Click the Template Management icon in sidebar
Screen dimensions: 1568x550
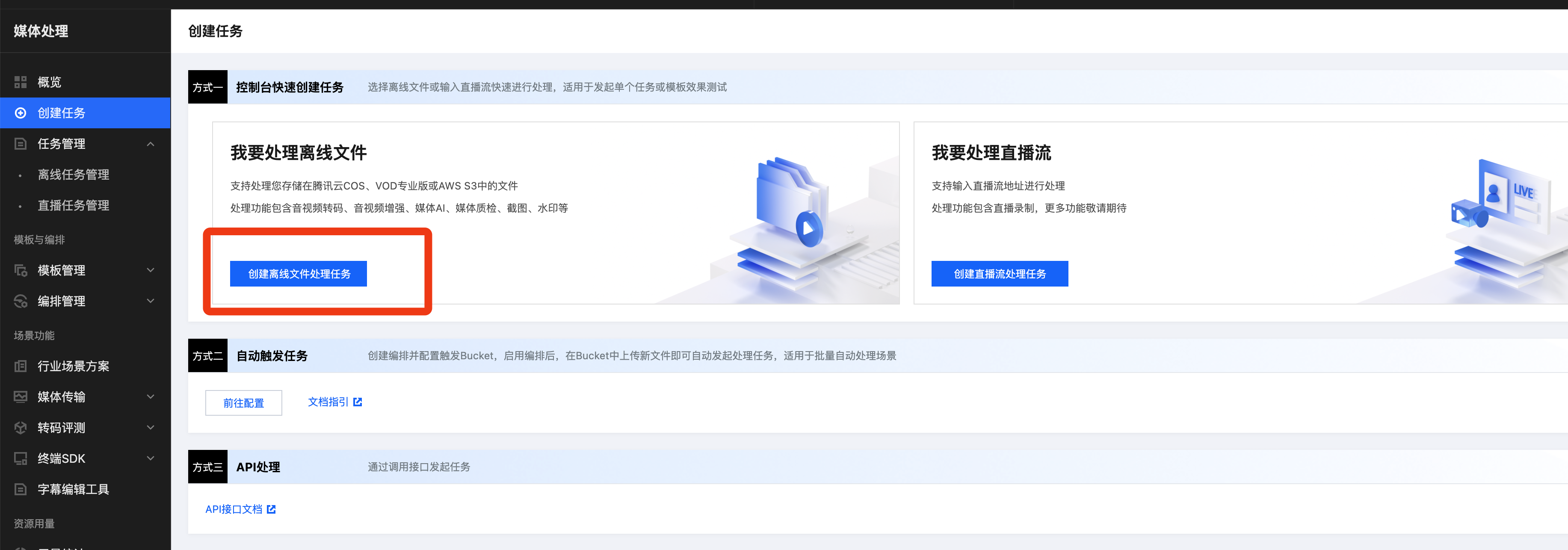(21, 271)
